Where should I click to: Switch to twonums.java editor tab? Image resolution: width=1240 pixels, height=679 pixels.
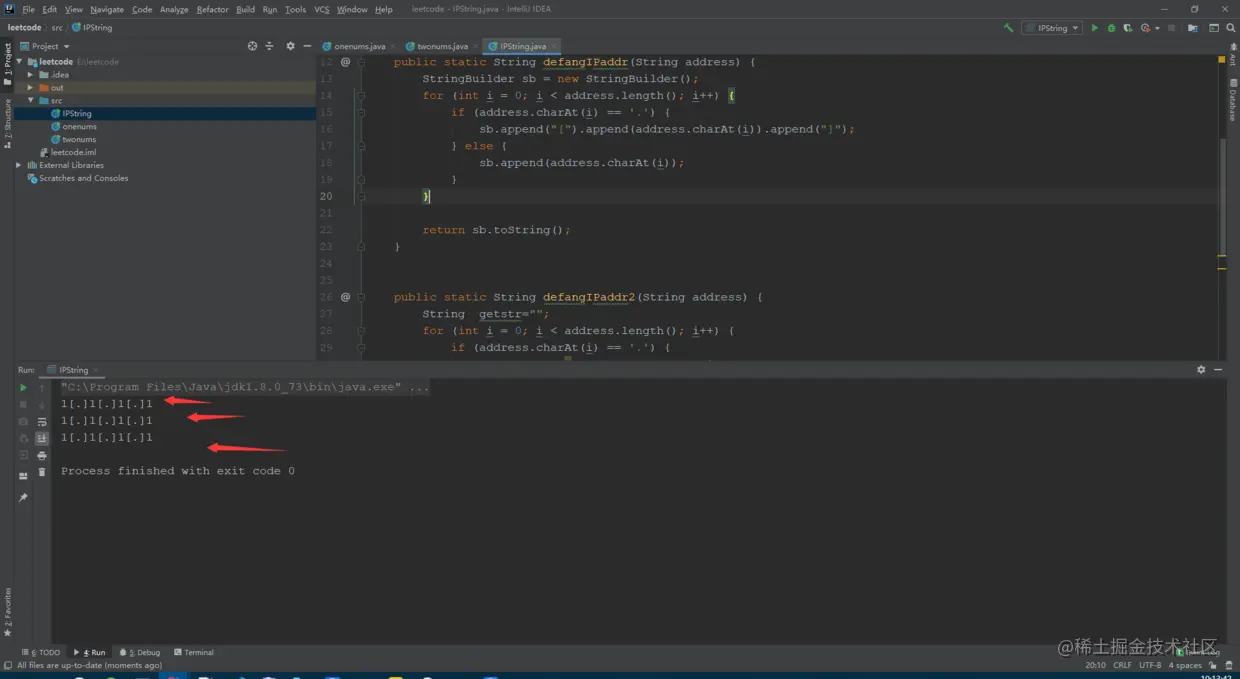pyautogui.click(x=443, y=46)
